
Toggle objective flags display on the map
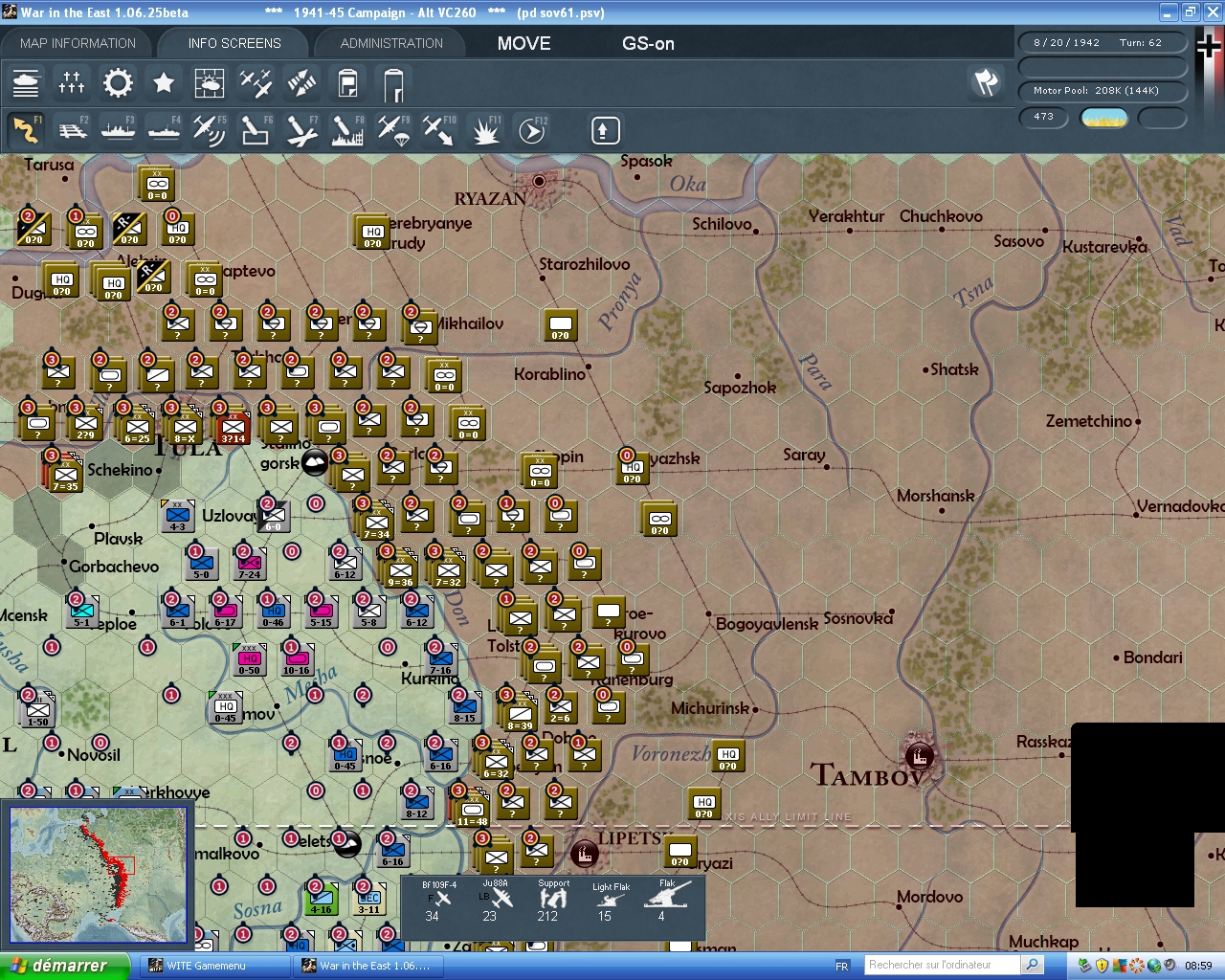pos(987,83)
